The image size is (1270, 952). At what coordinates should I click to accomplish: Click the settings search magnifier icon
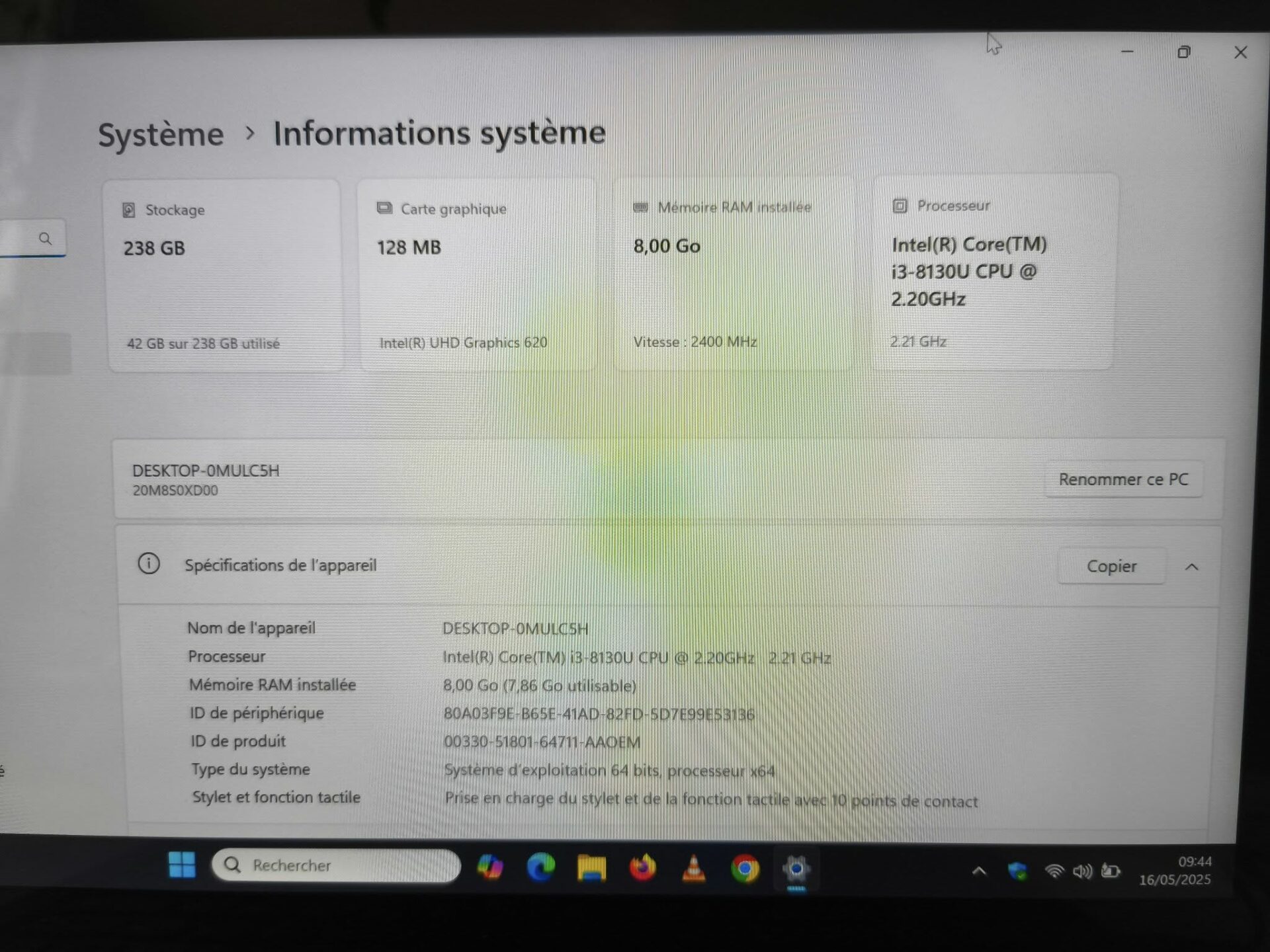[45, 238]
